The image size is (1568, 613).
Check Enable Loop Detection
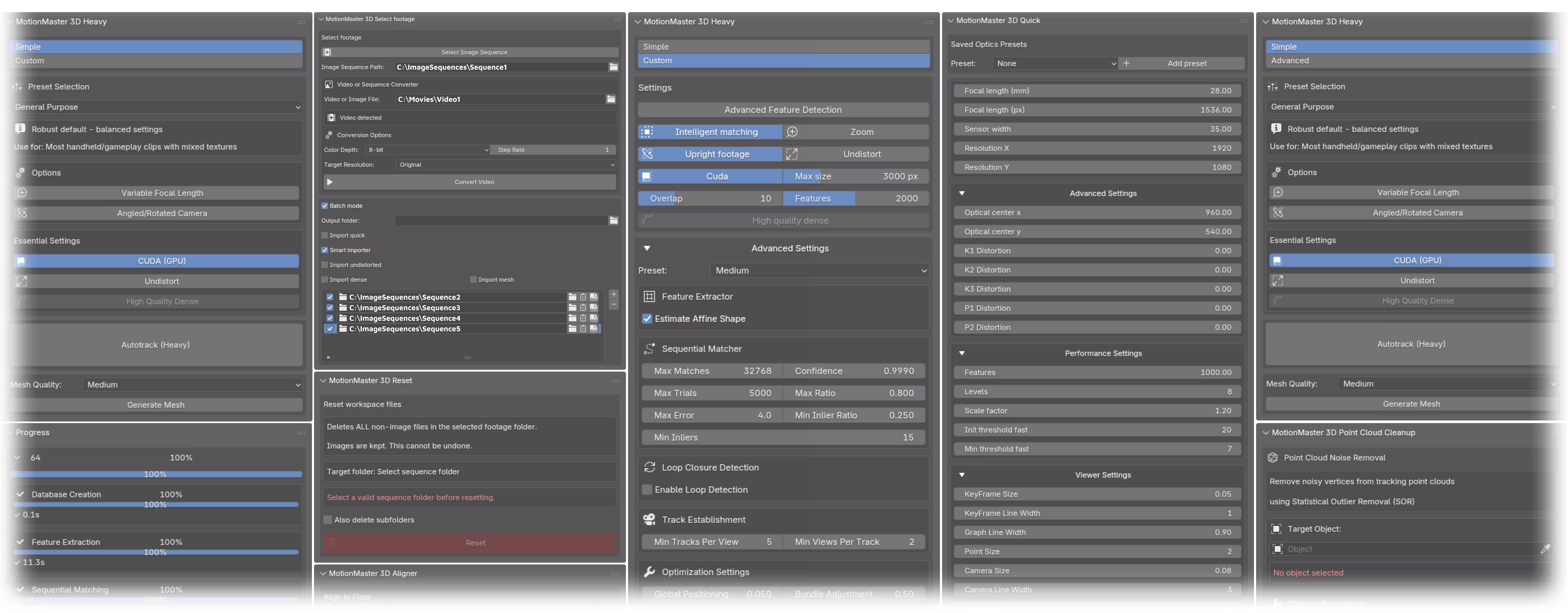coord(647,490)
